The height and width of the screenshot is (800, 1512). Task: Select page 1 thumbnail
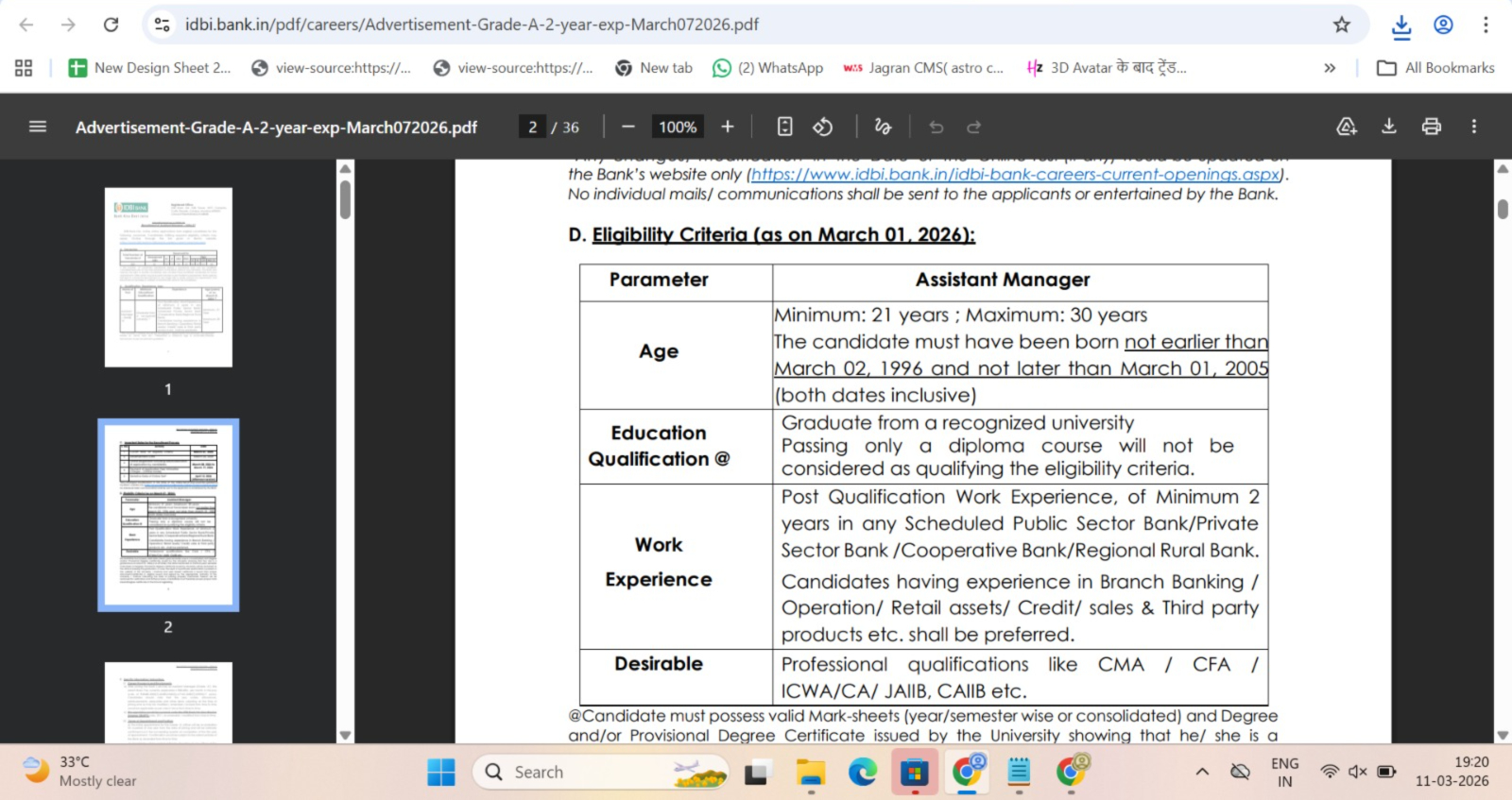click(168, 277)
